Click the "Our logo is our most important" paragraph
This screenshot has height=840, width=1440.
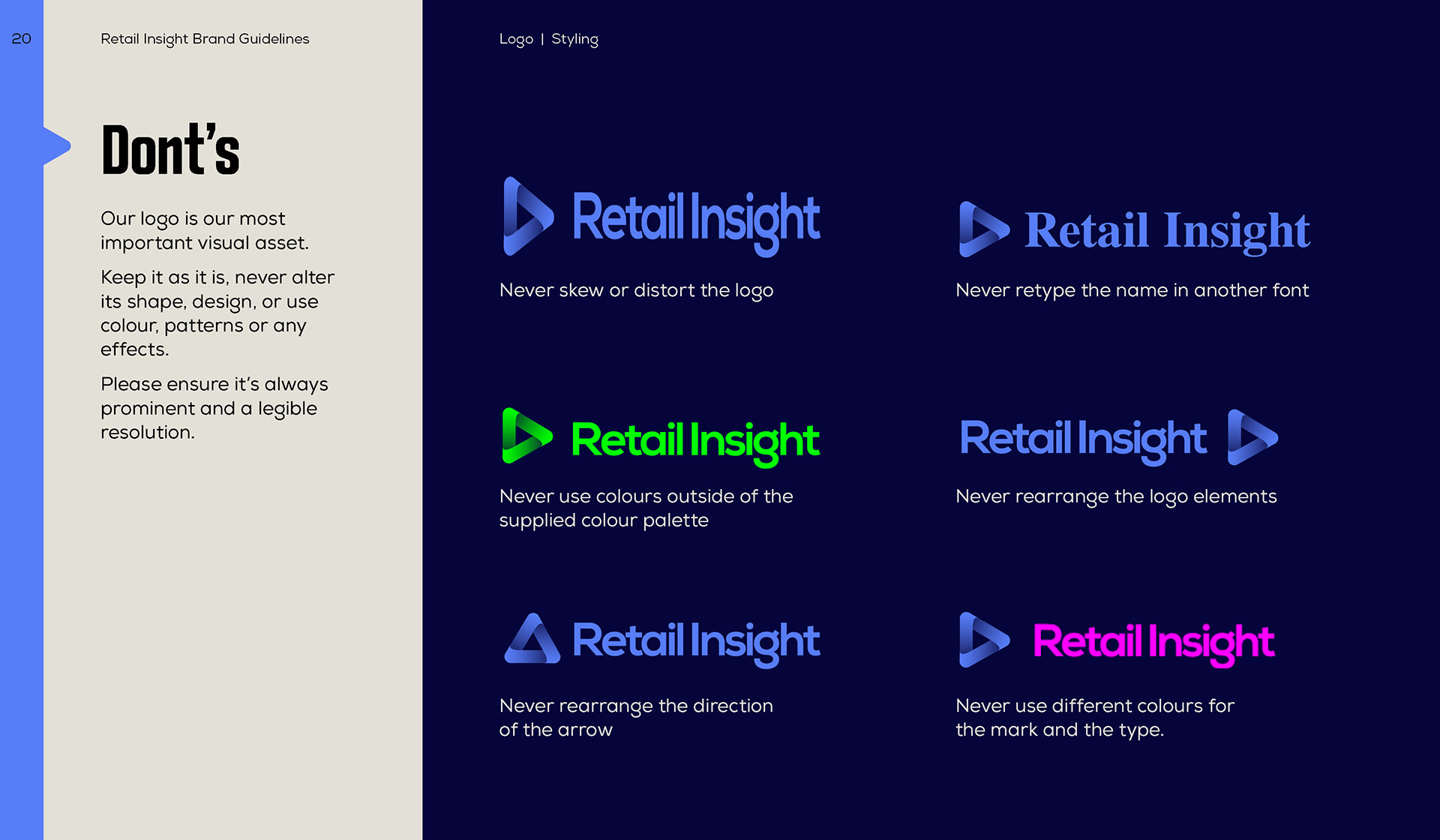click(x=204, y=230)
